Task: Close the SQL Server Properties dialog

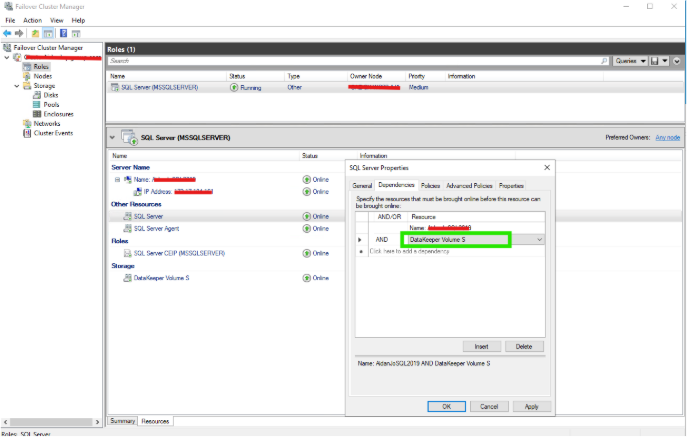Action: point(547,168)
